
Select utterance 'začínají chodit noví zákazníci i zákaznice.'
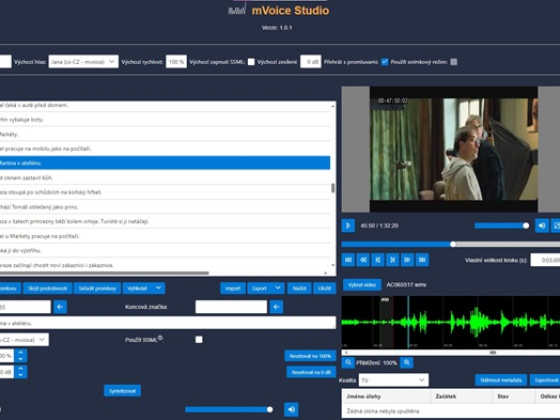click(165, 265)
